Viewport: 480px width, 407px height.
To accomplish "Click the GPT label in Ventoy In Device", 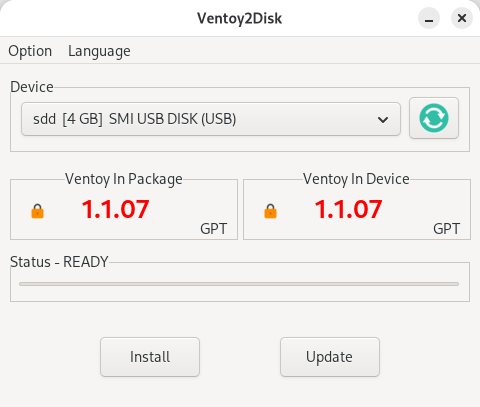I will [447, 229].
